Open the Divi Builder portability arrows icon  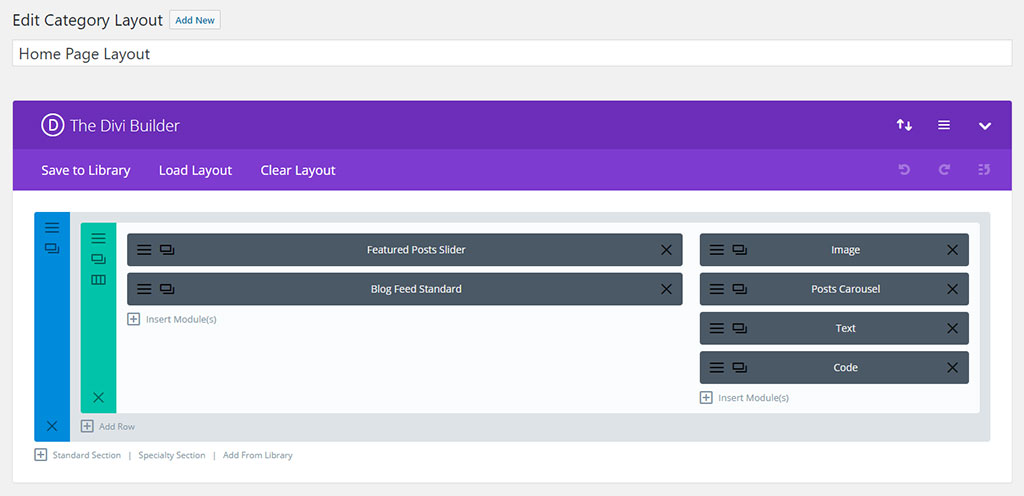[904, 125]
